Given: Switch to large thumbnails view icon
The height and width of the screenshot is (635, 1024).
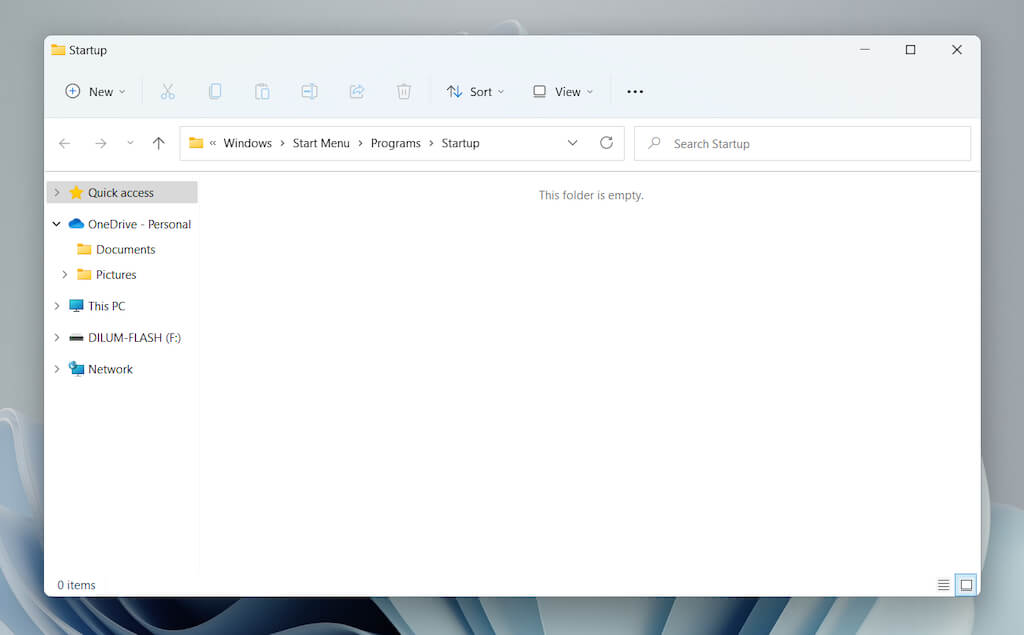Looking at the screenshot, I should 966,585.
